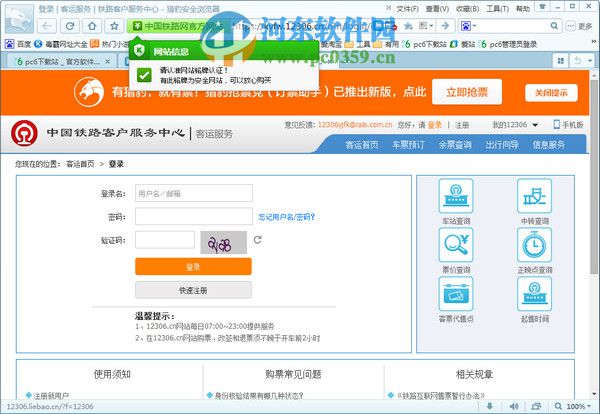
Task: Reload the page with the refresh icon
Action: pyautogui.click(x=70, y=26)
